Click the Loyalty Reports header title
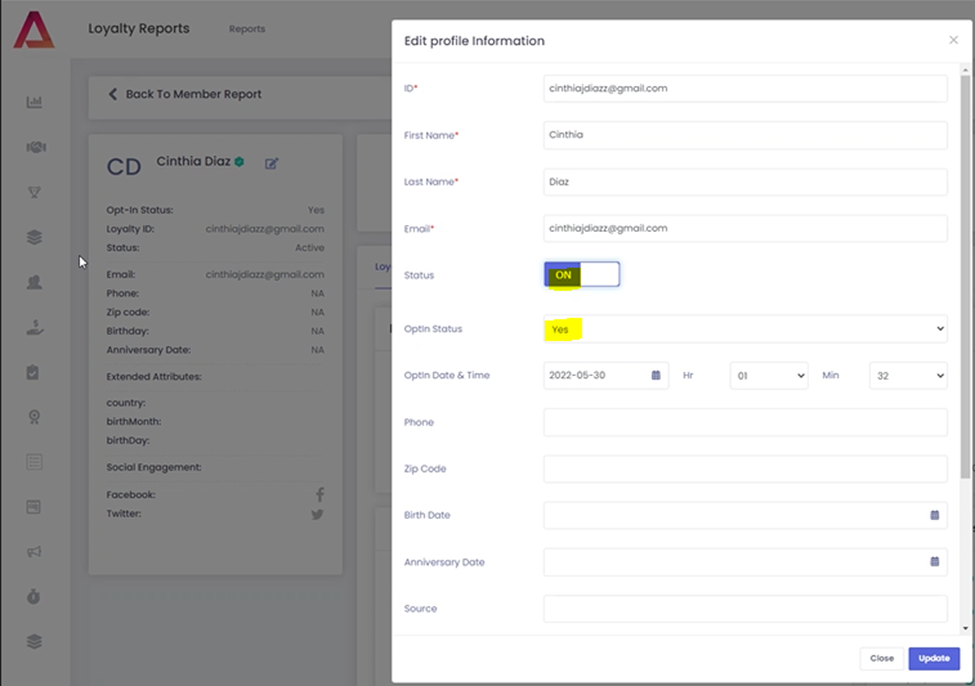 tap(139, 29)
